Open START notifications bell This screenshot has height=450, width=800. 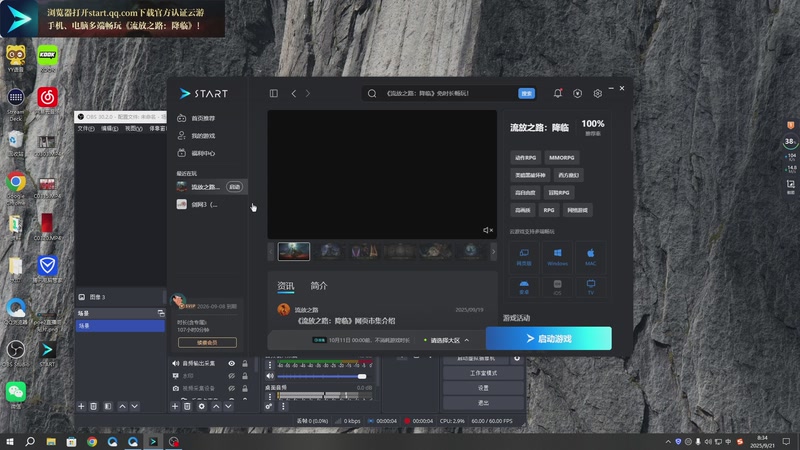pyautogui.click(x=558, y=93)
